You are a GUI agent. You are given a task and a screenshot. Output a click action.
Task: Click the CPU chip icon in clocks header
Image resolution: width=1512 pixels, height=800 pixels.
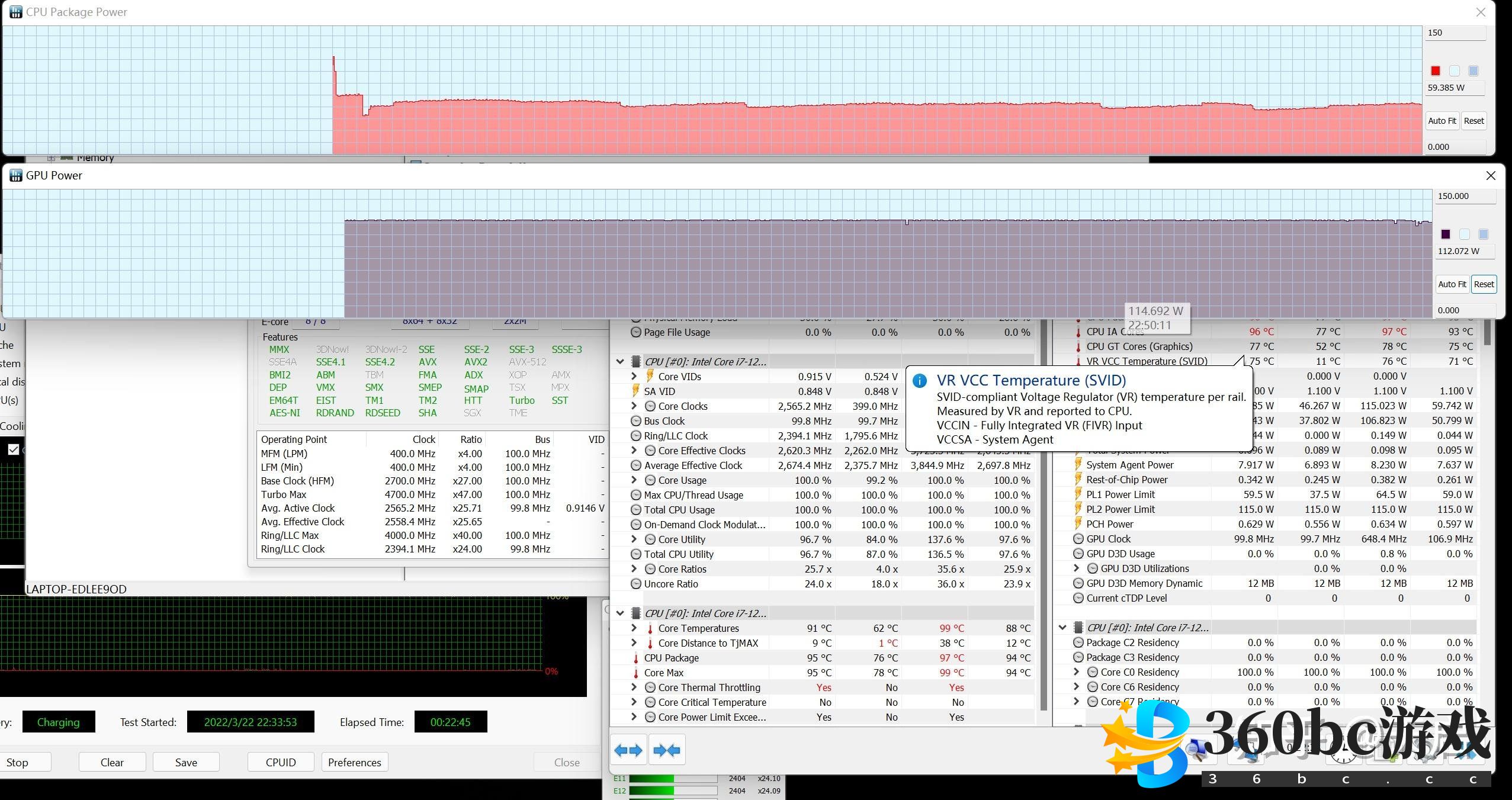(635, 362)
